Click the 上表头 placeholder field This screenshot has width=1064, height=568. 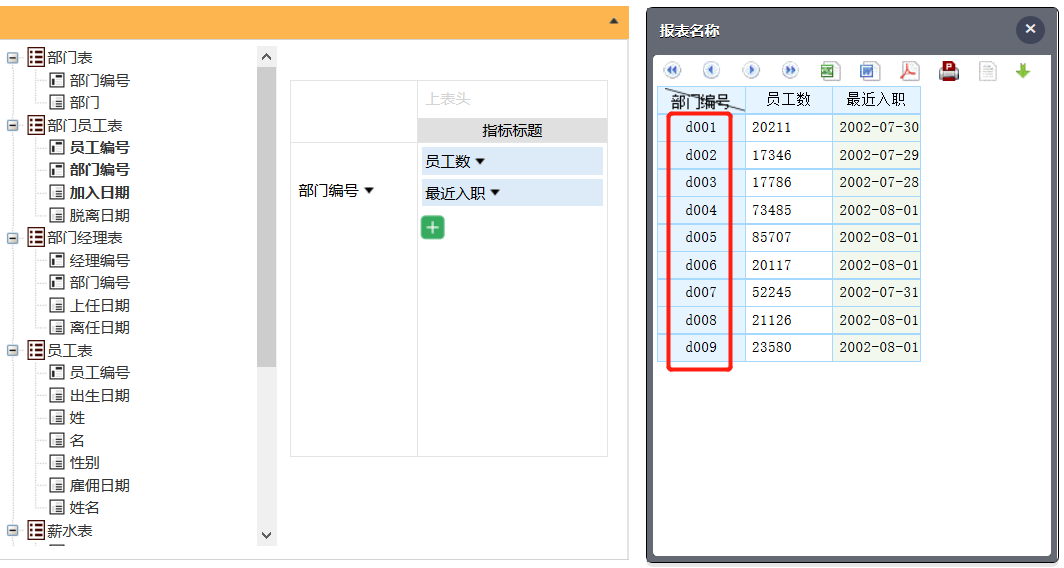point(512,100)
